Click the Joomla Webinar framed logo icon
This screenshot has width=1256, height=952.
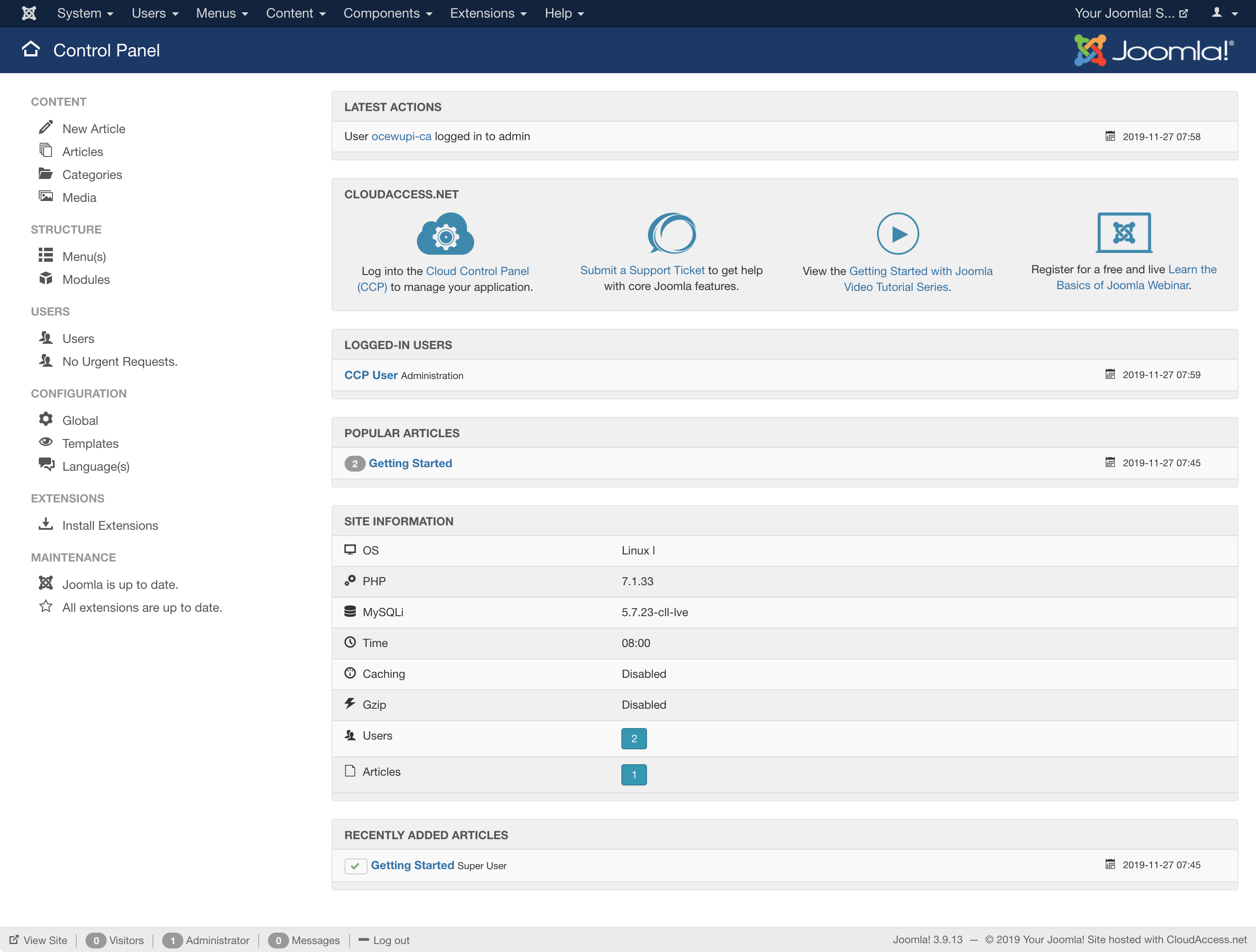tap(1124, 232)
